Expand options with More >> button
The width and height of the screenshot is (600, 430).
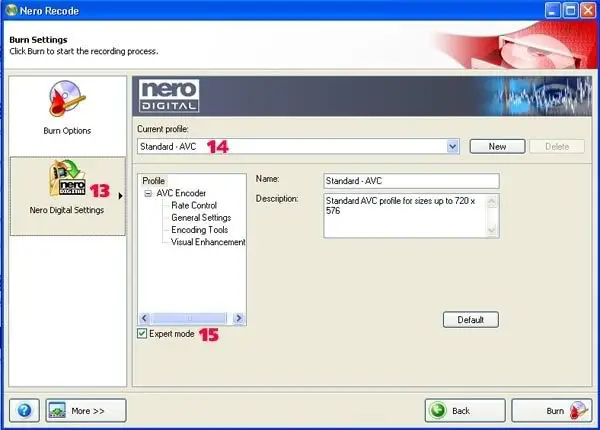[x=86, y=410]
